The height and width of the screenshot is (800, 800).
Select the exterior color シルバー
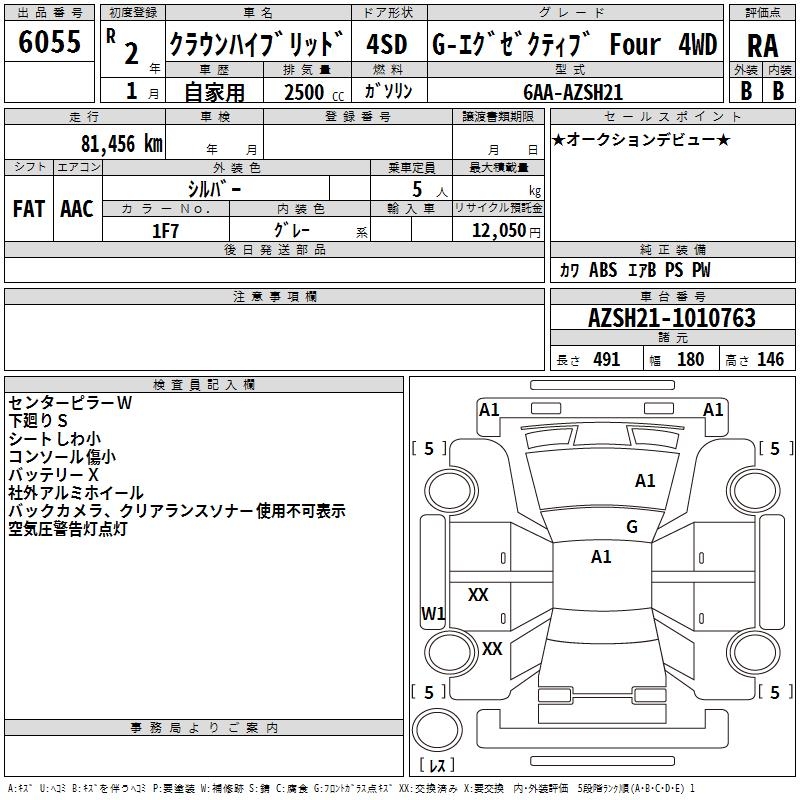214,189
